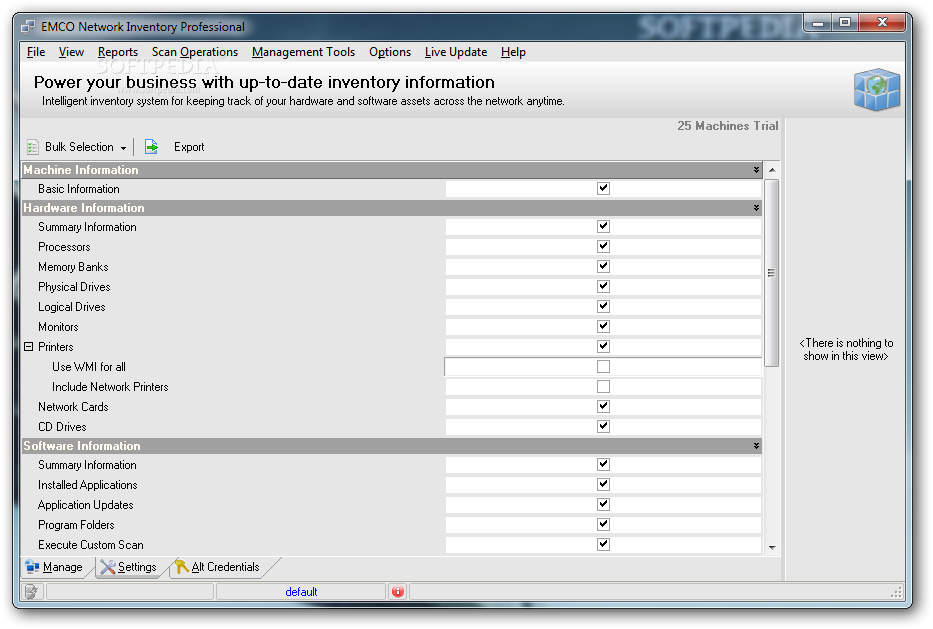Click Machine Information section header

[392, 170]
